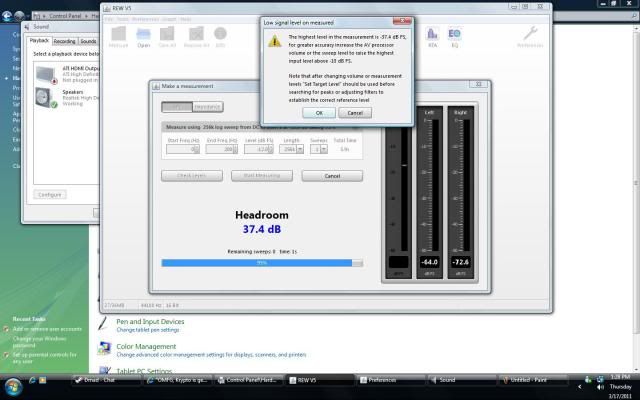Click the Right meter value -72.6
The image size is (640, 400).
tap(460, 262)
